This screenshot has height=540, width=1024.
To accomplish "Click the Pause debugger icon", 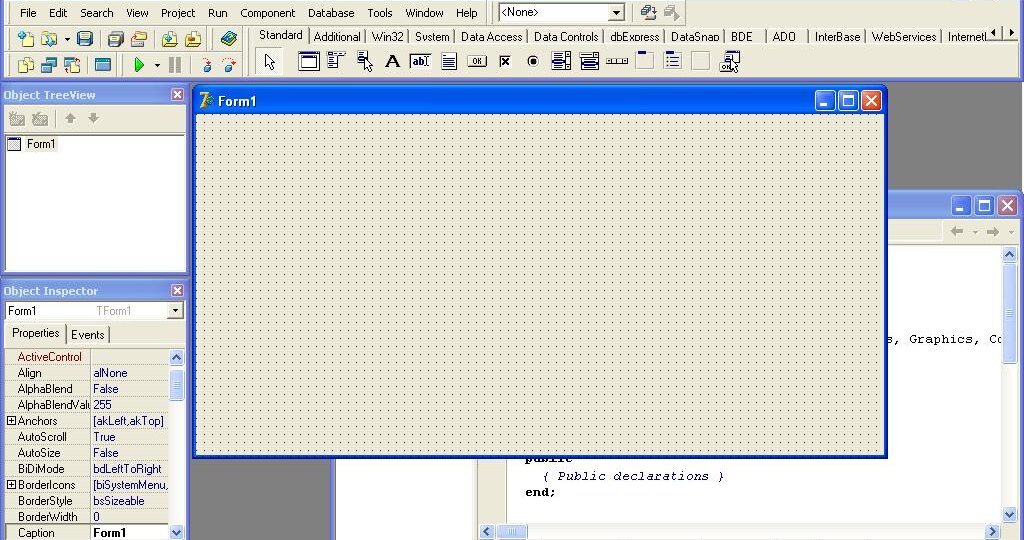I will pos(175,65).
